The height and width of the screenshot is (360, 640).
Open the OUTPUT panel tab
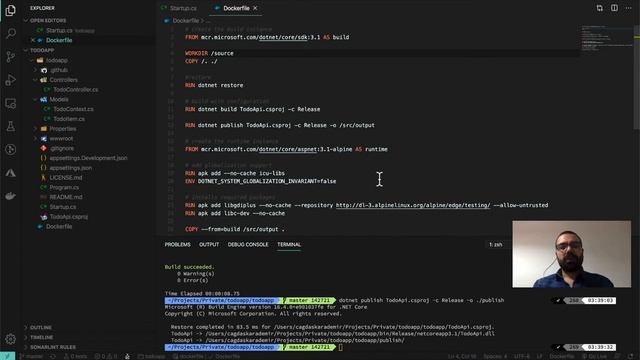[209, 244]
